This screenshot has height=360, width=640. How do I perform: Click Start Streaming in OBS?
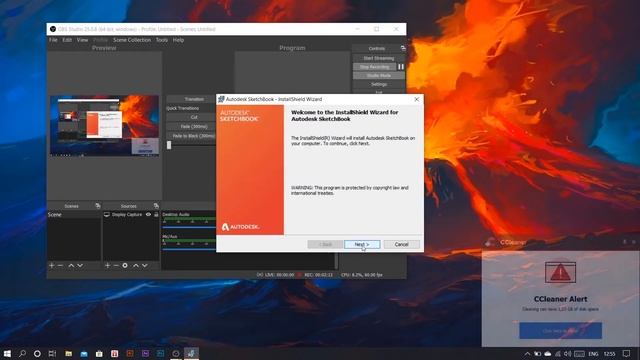click(x=378, y=58)
